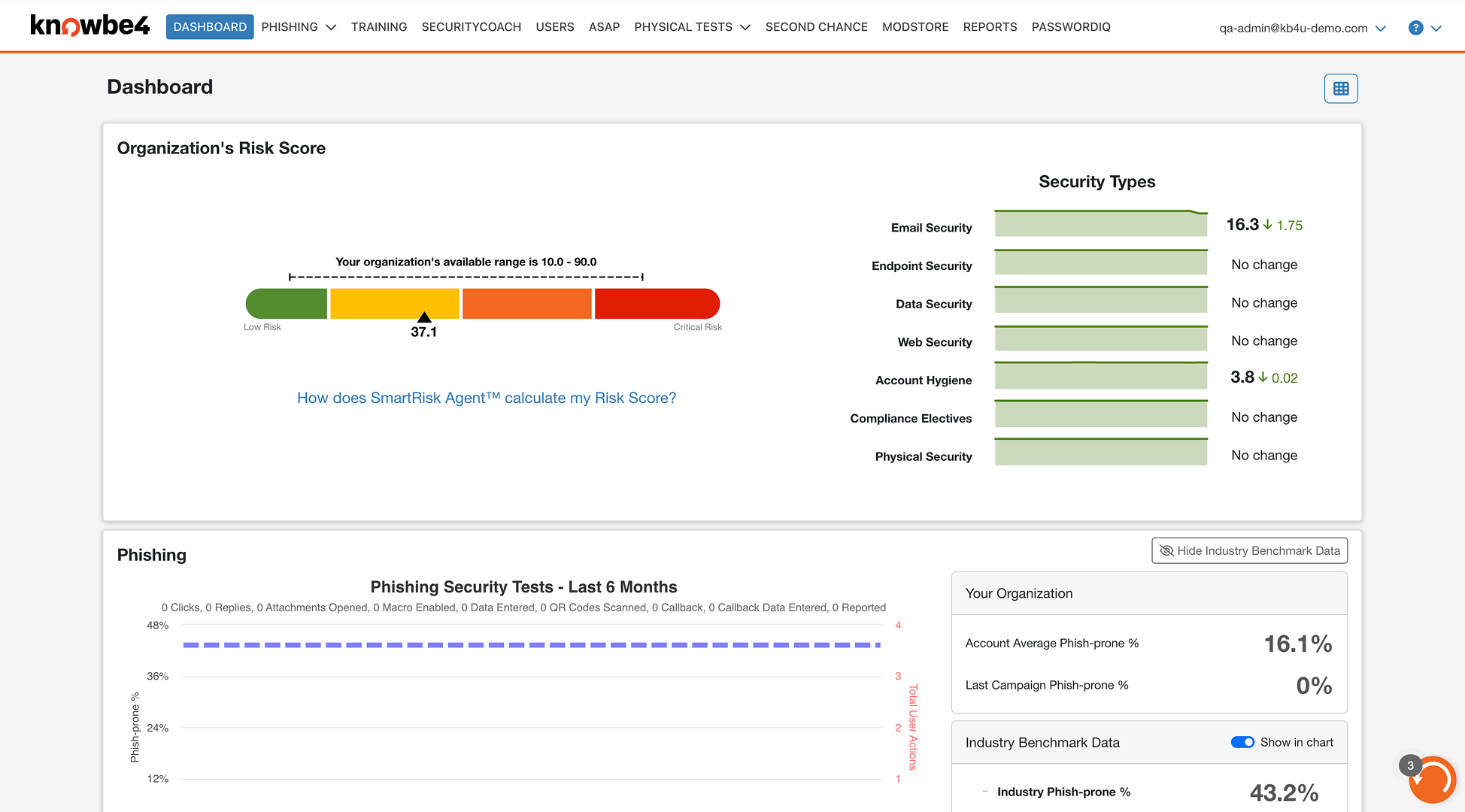Open the SmartRisk Agent risk score link
This screenshot has width=1465, height=812.
coord(487,398)
